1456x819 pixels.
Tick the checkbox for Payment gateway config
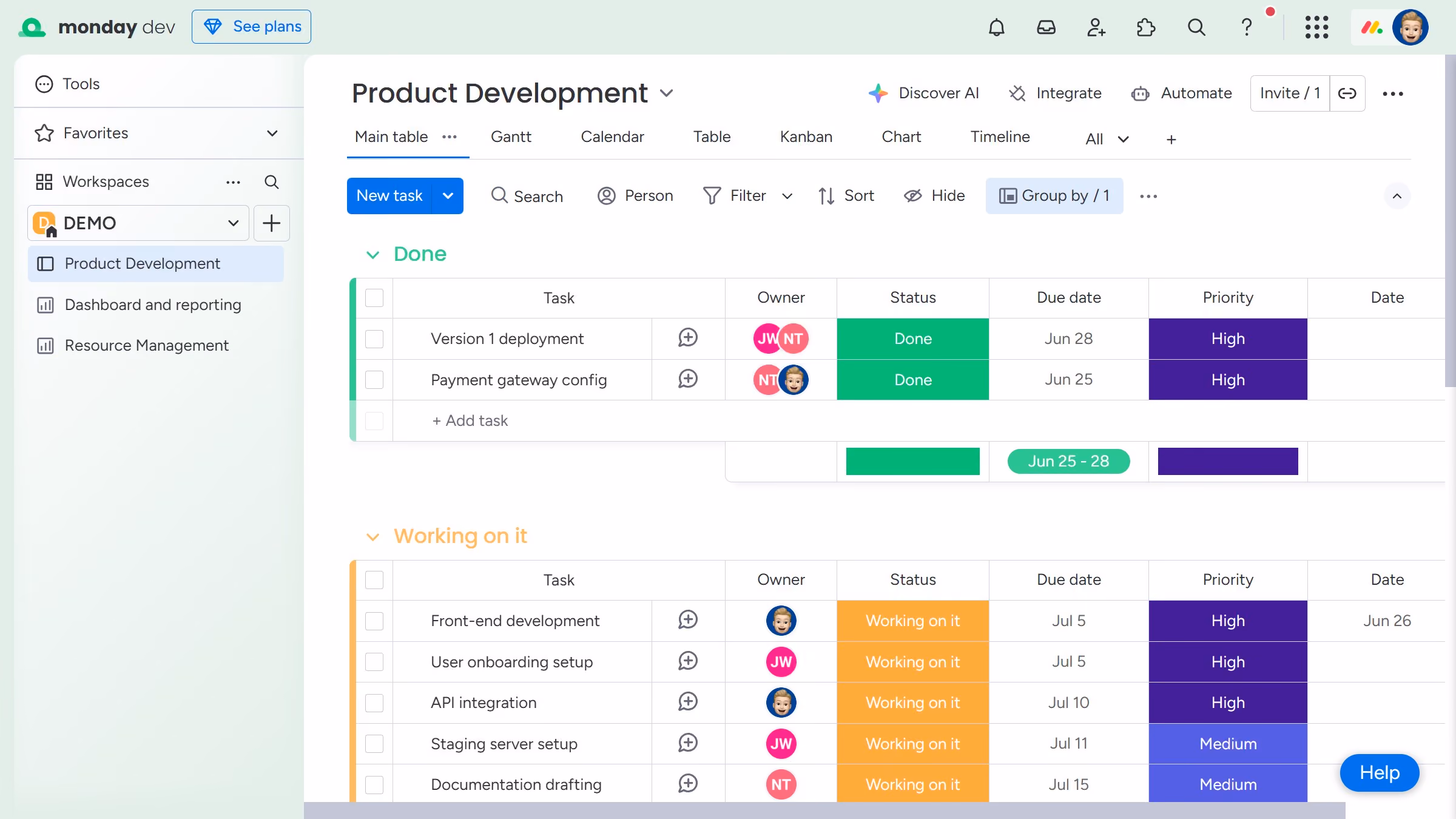374,380
